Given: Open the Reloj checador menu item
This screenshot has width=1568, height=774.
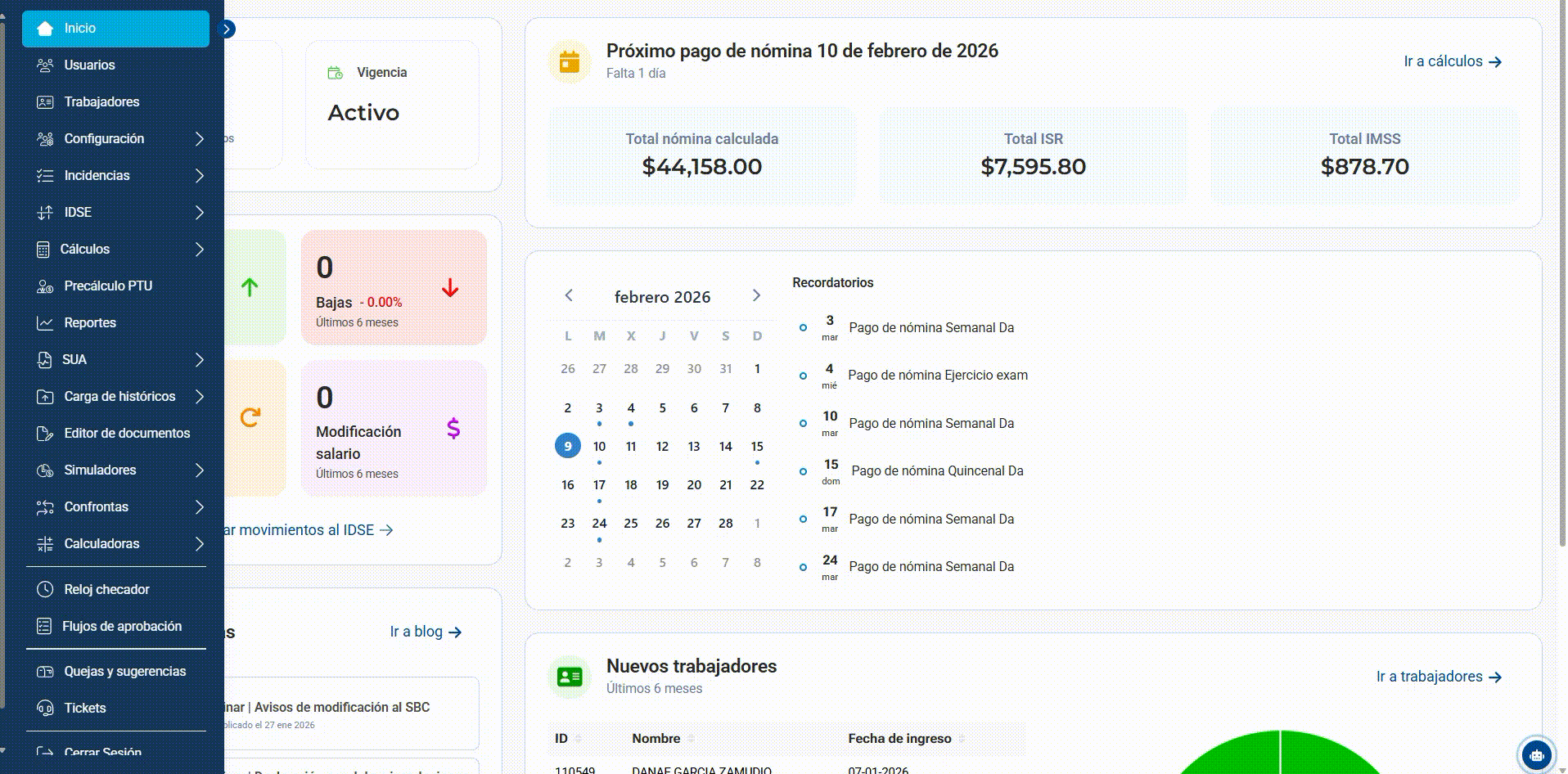Looking at the screenshot, I should (x=115, y=590).
